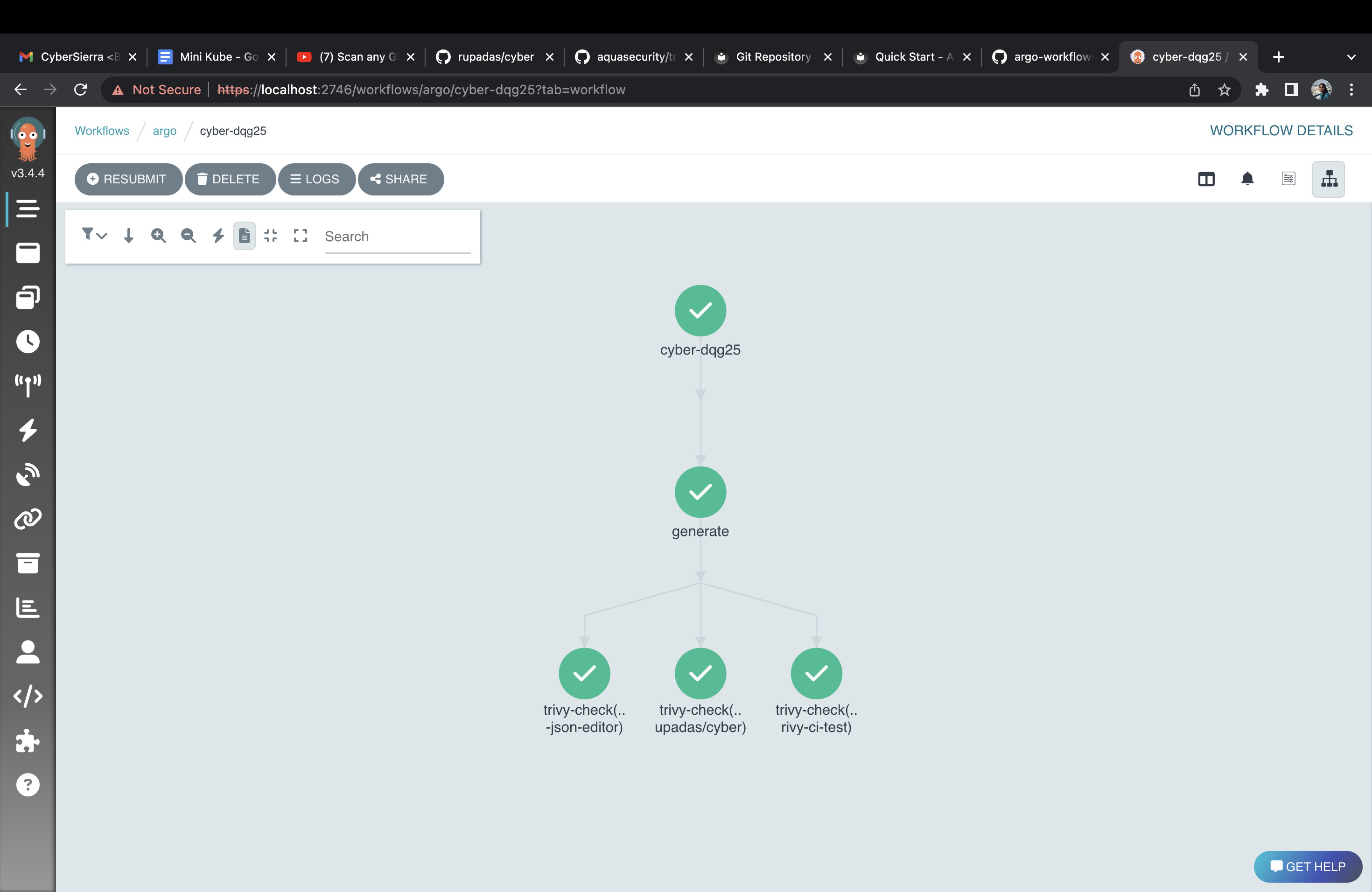This screenshot has width=1372, height=892.
Task: Toggle the workflow graph view icon
Action: [x=1329, y=179]
